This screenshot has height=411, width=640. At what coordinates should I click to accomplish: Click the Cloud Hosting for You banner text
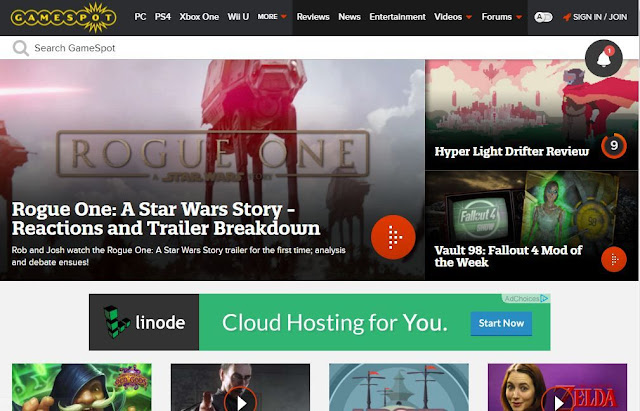(335, 323)
